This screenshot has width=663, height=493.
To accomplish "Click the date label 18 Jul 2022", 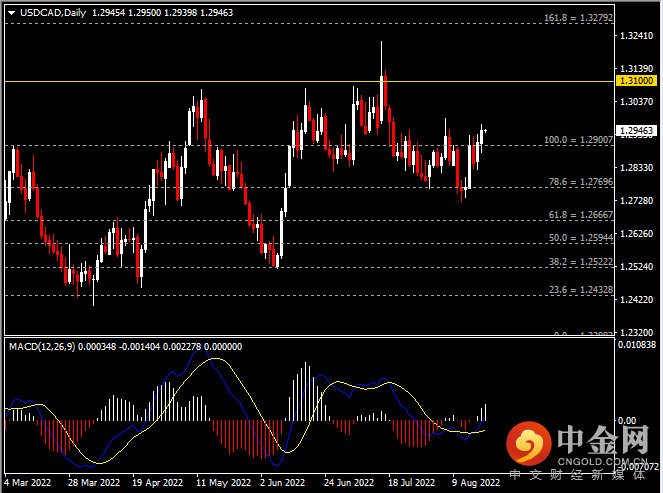I will point(411,482).
